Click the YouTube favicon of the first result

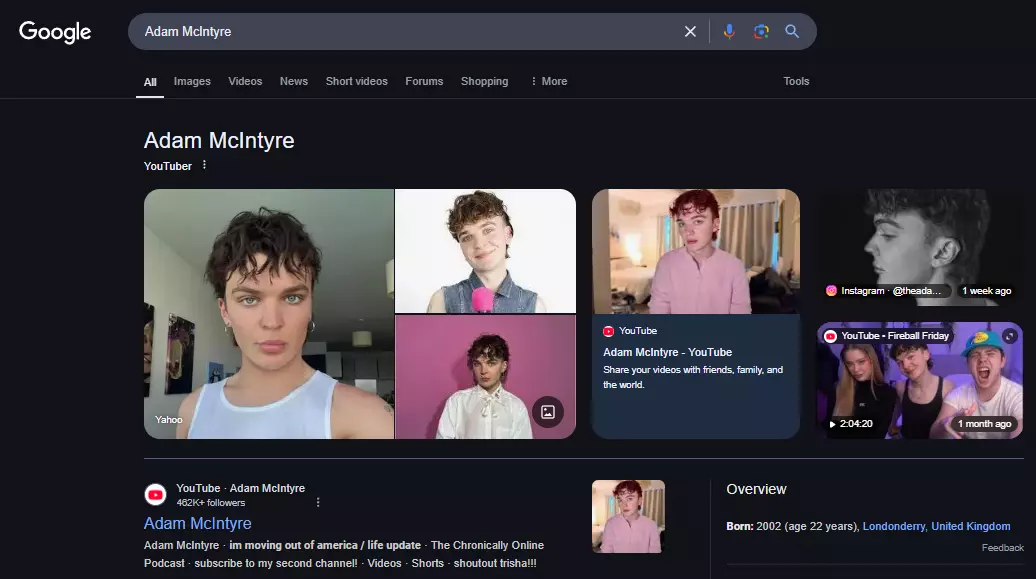(155, 494)
